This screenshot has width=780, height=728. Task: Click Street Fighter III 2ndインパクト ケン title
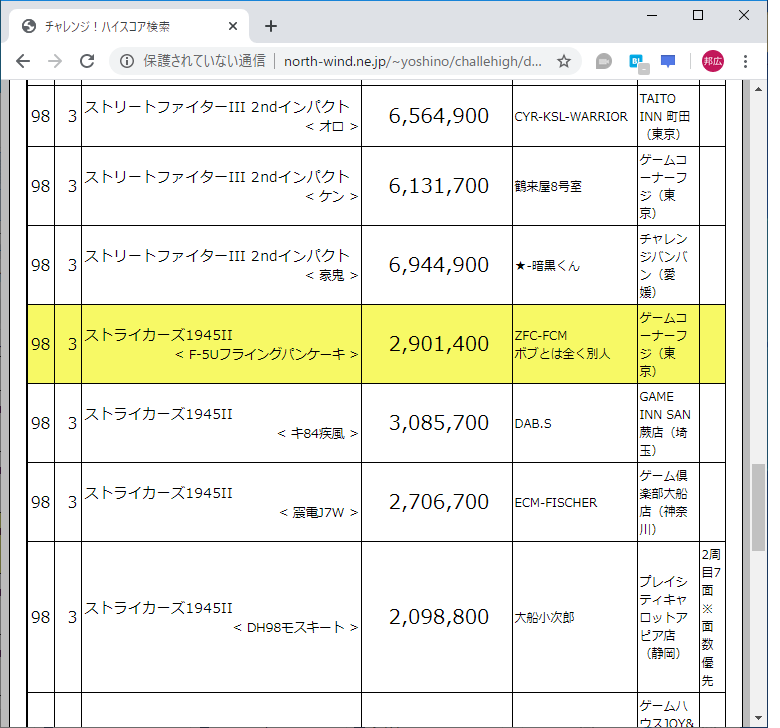[x=221, y=186]
